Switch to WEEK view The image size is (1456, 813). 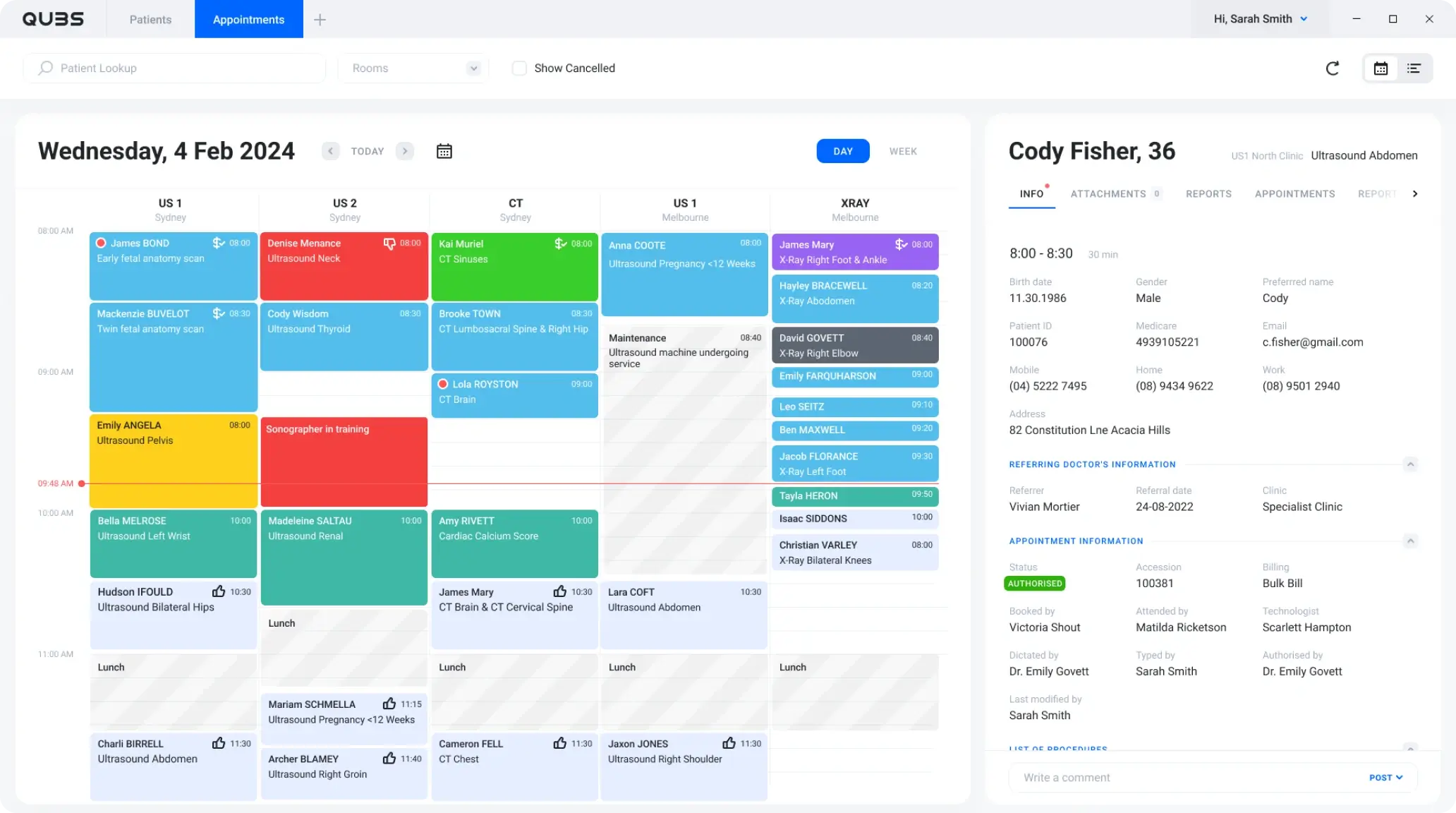[x=903, y=150]
